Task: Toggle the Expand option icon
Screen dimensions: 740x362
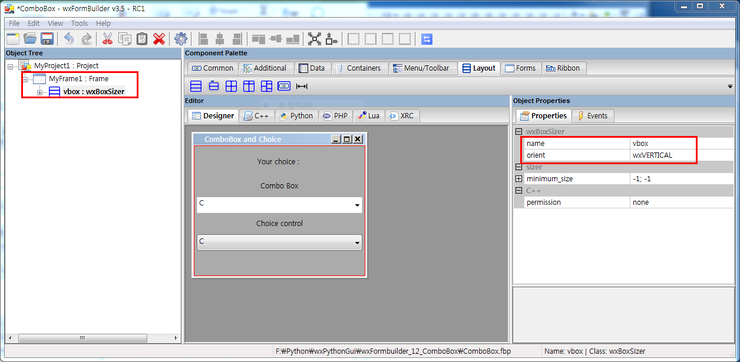Action: 315,39
